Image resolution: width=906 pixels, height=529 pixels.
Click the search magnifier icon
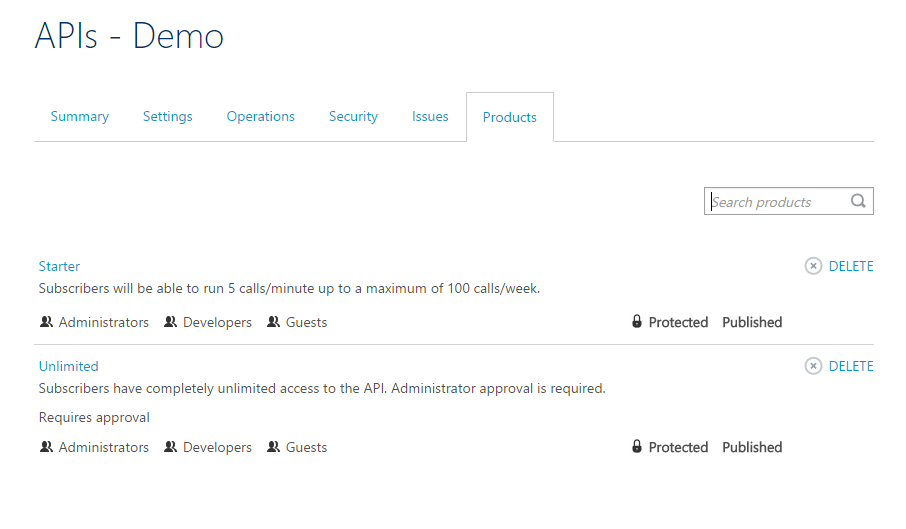[x=858, y=201]
